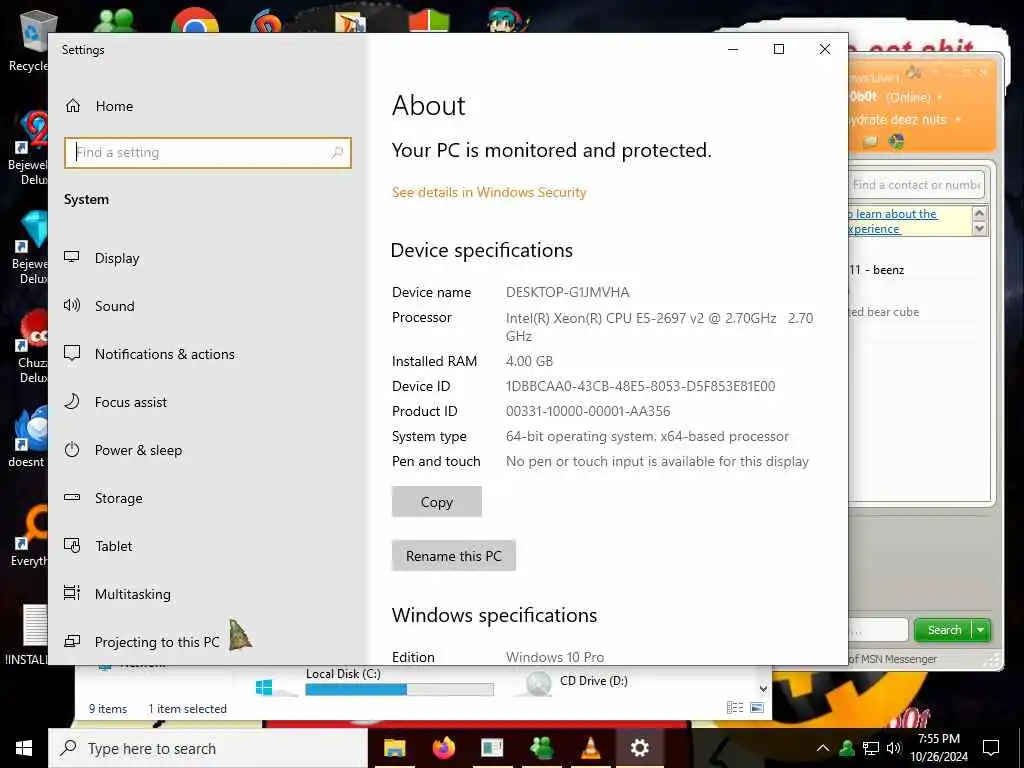The image size is (1024, 768).
Task: Go to Settings Home
Action: click(x=99, y=106)
